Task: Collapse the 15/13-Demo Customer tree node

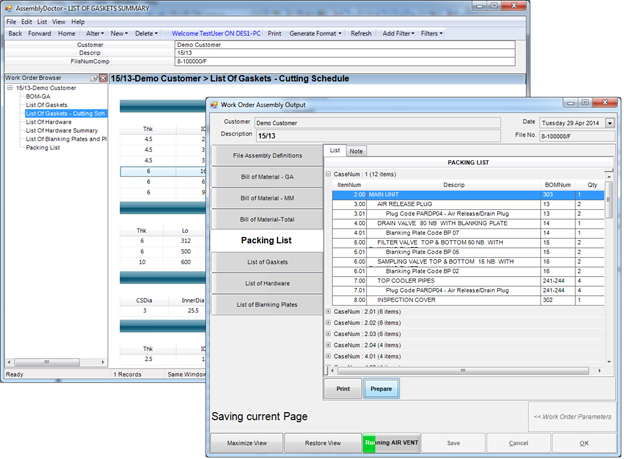Action: coord(9,88)
